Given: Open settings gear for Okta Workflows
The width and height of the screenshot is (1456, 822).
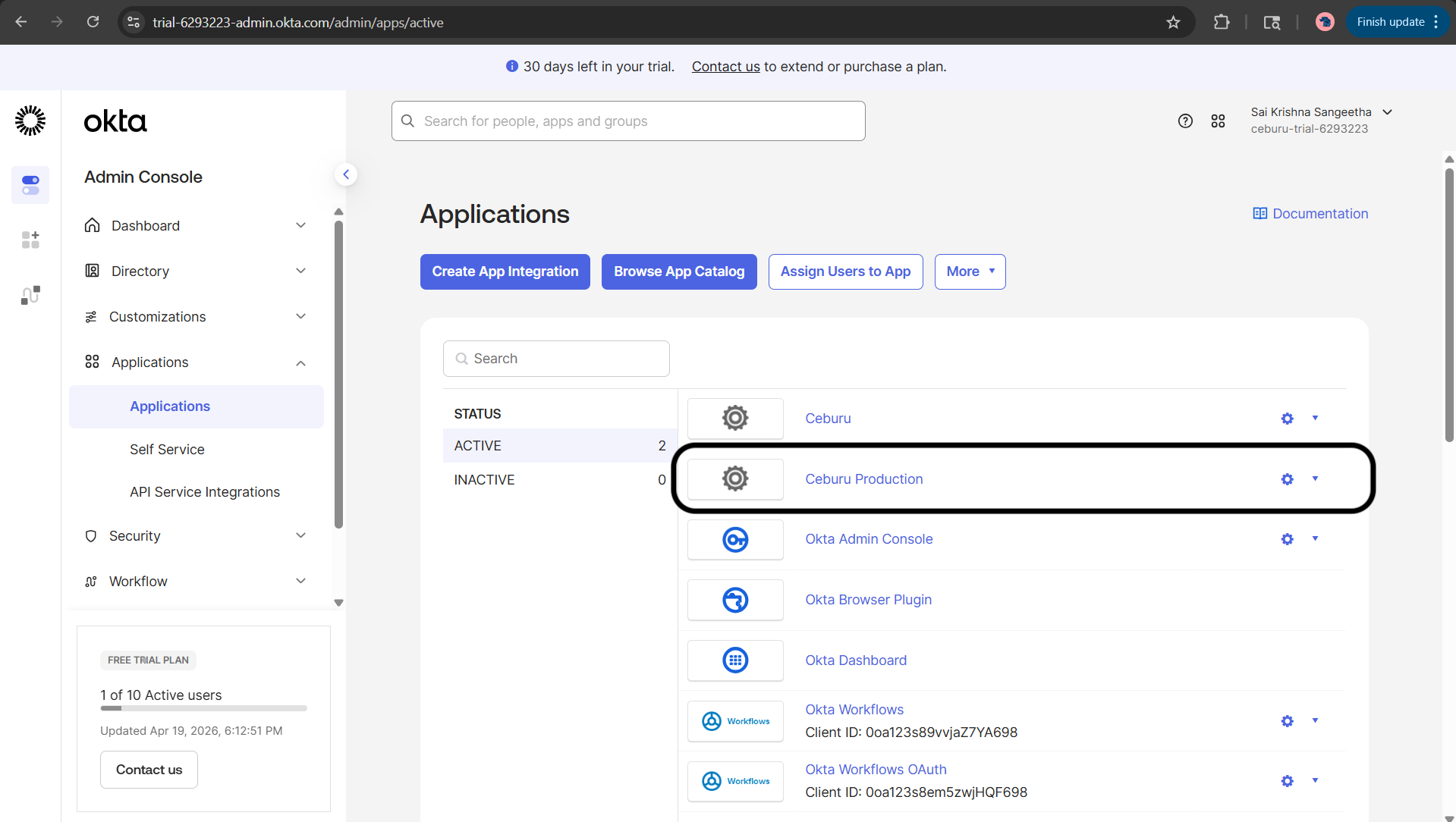Looking at the screenshot, I should click(1287, 721).
